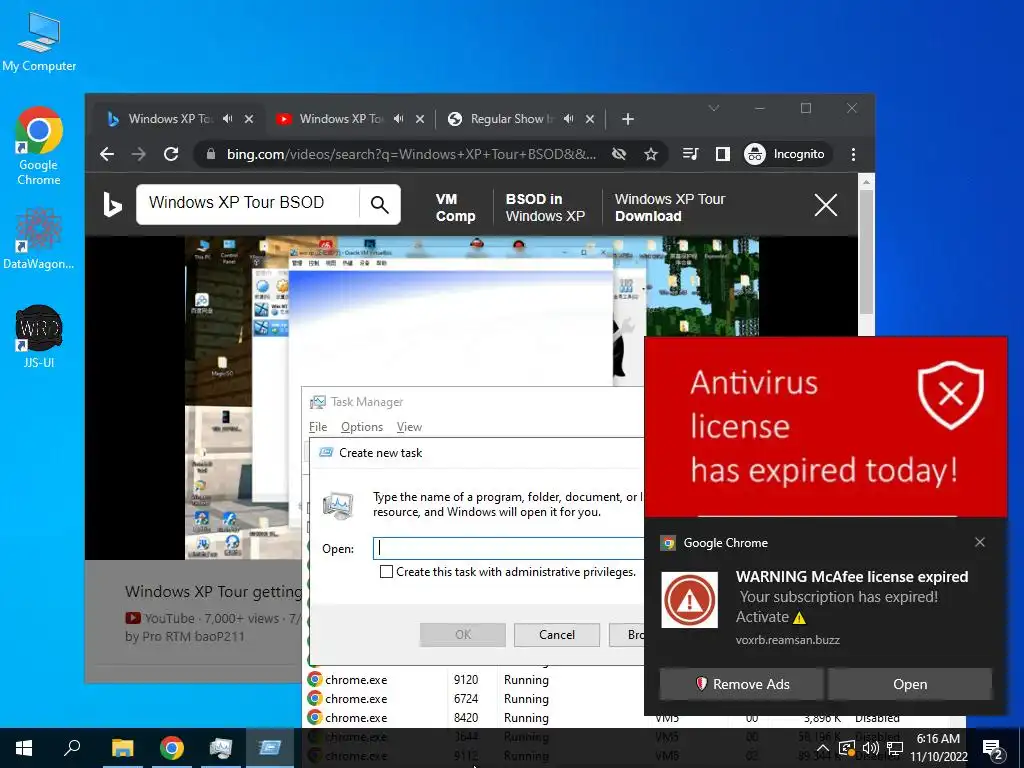Screen dimensions: 1024x768
Task: Open Task Manager Options menu
Action: point(362,427)
